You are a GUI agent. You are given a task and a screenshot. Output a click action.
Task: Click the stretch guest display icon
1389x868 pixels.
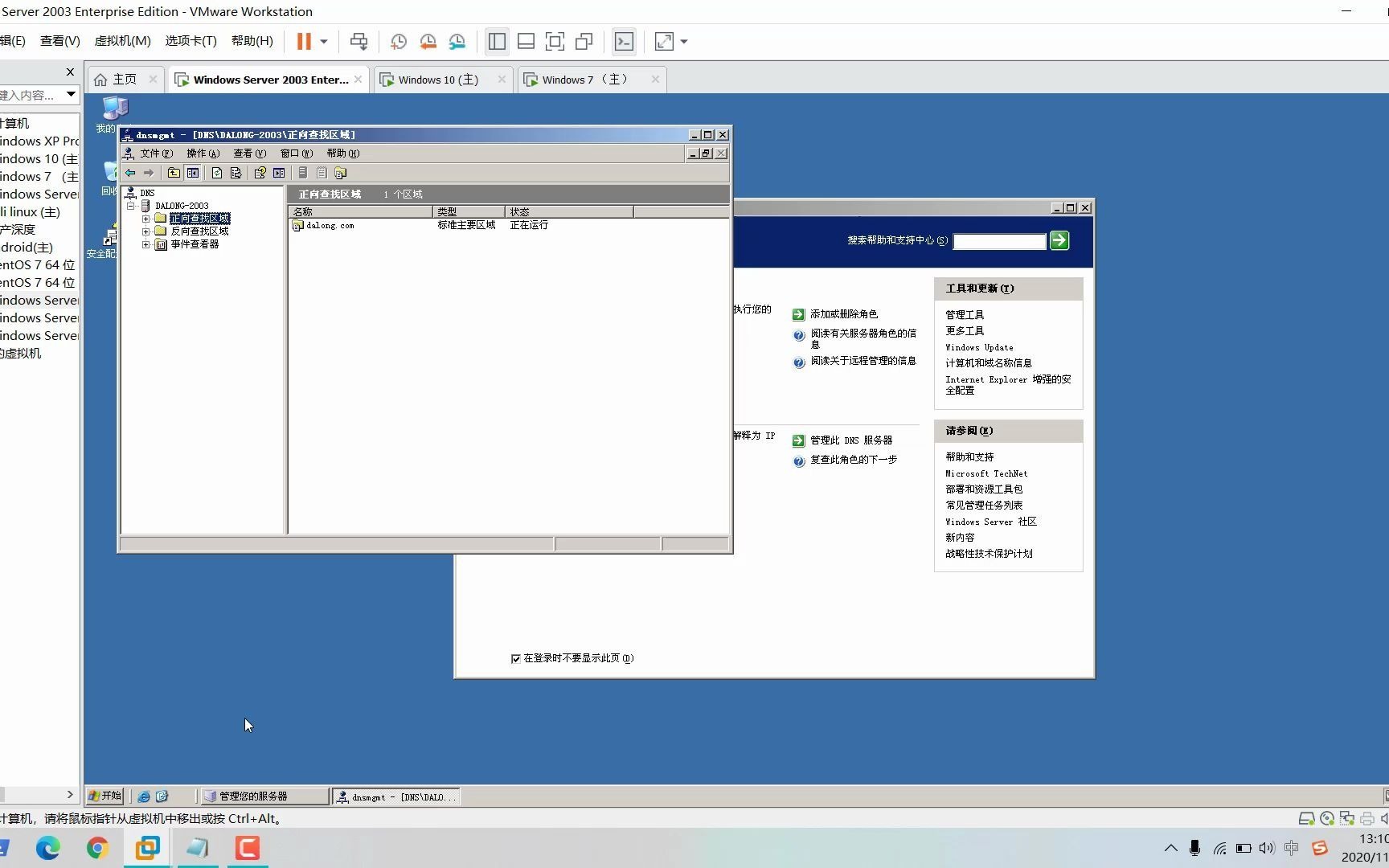point(664,41)
